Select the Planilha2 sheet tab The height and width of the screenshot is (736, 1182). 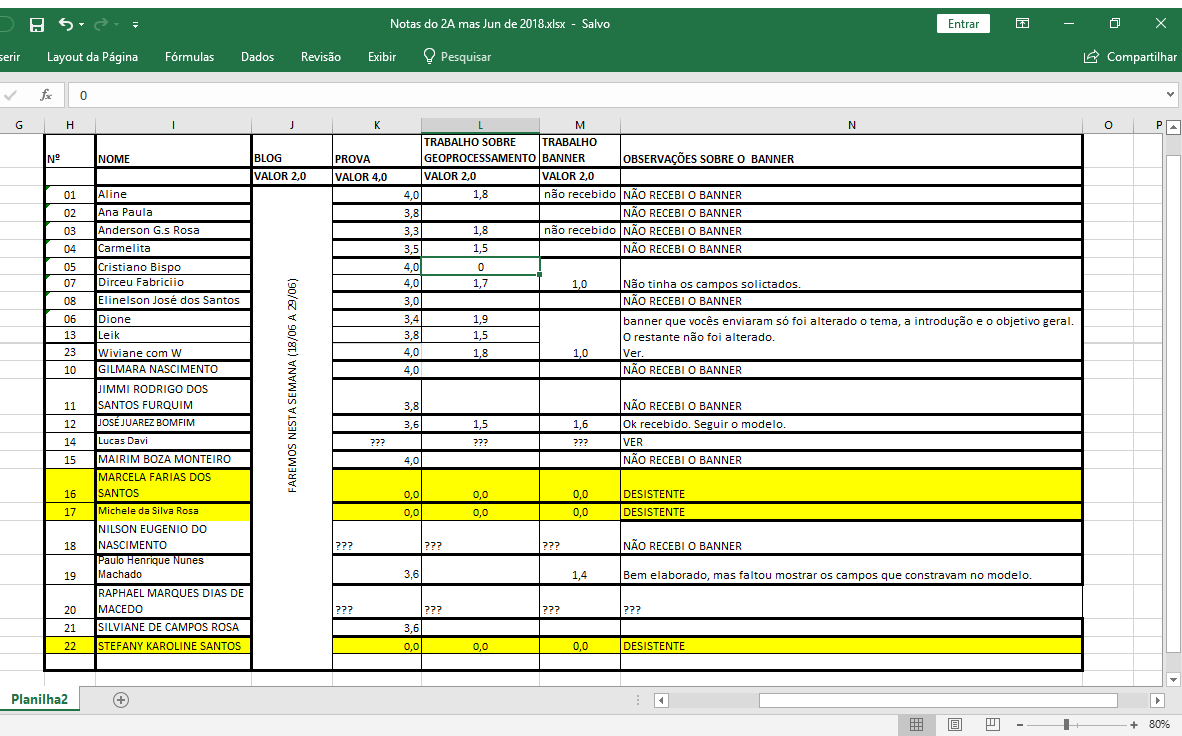pos(39,699)
